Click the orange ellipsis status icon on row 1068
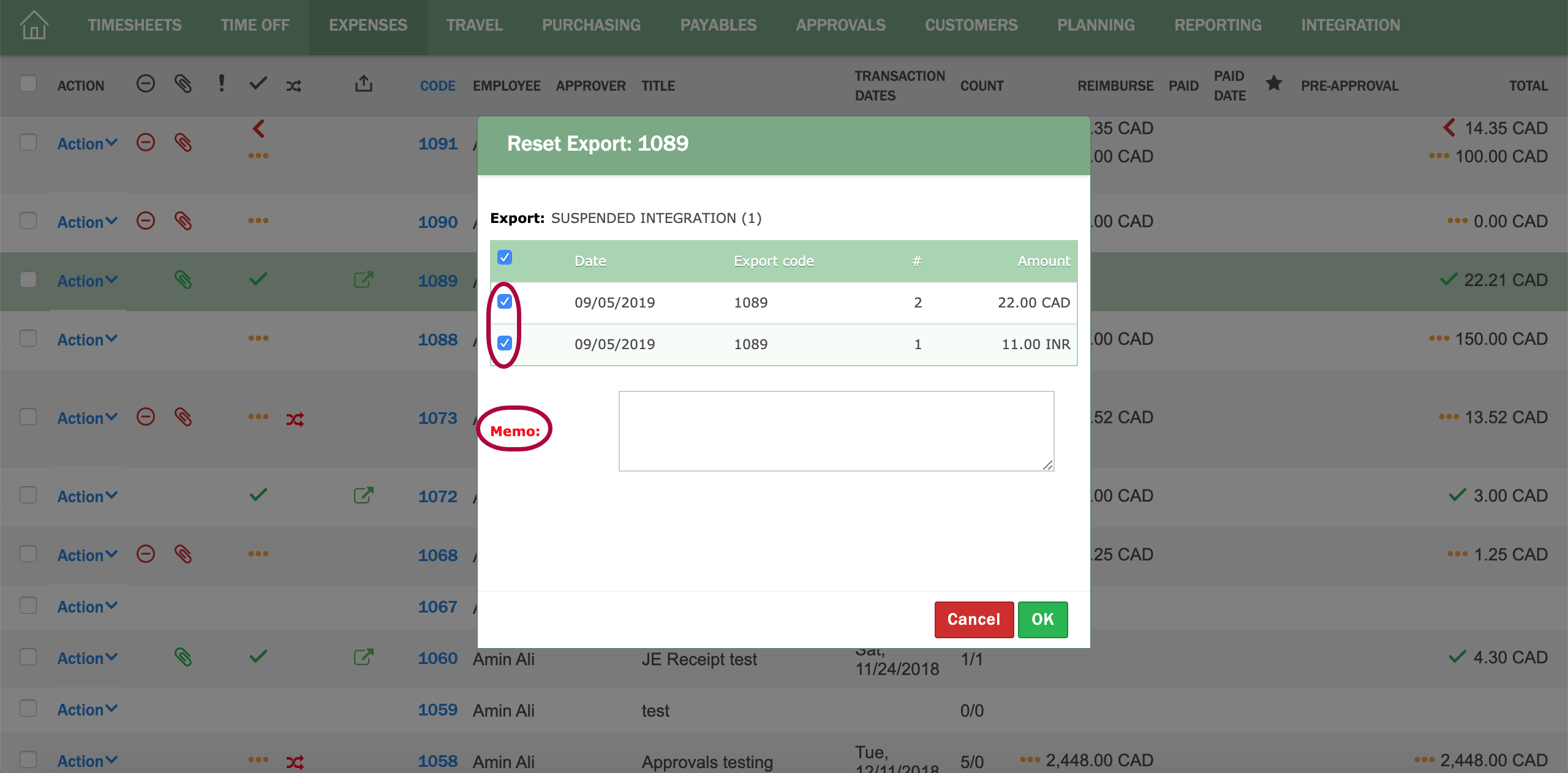Image resolution: width=1568 pixels, height=773 pixels. [257, 554]
